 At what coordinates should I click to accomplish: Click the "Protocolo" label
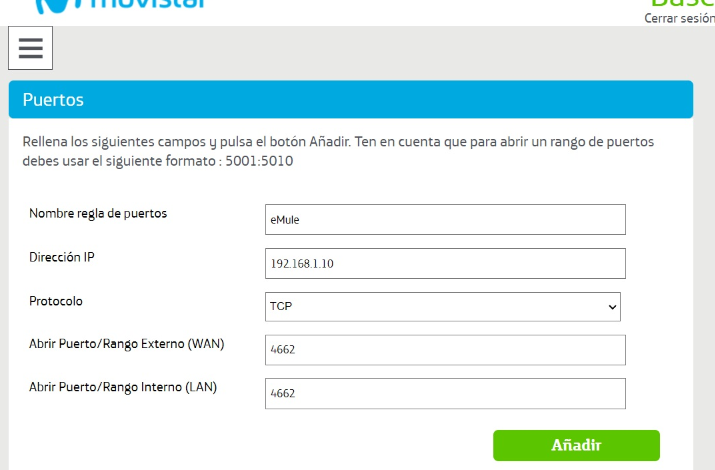coord(56,301)
